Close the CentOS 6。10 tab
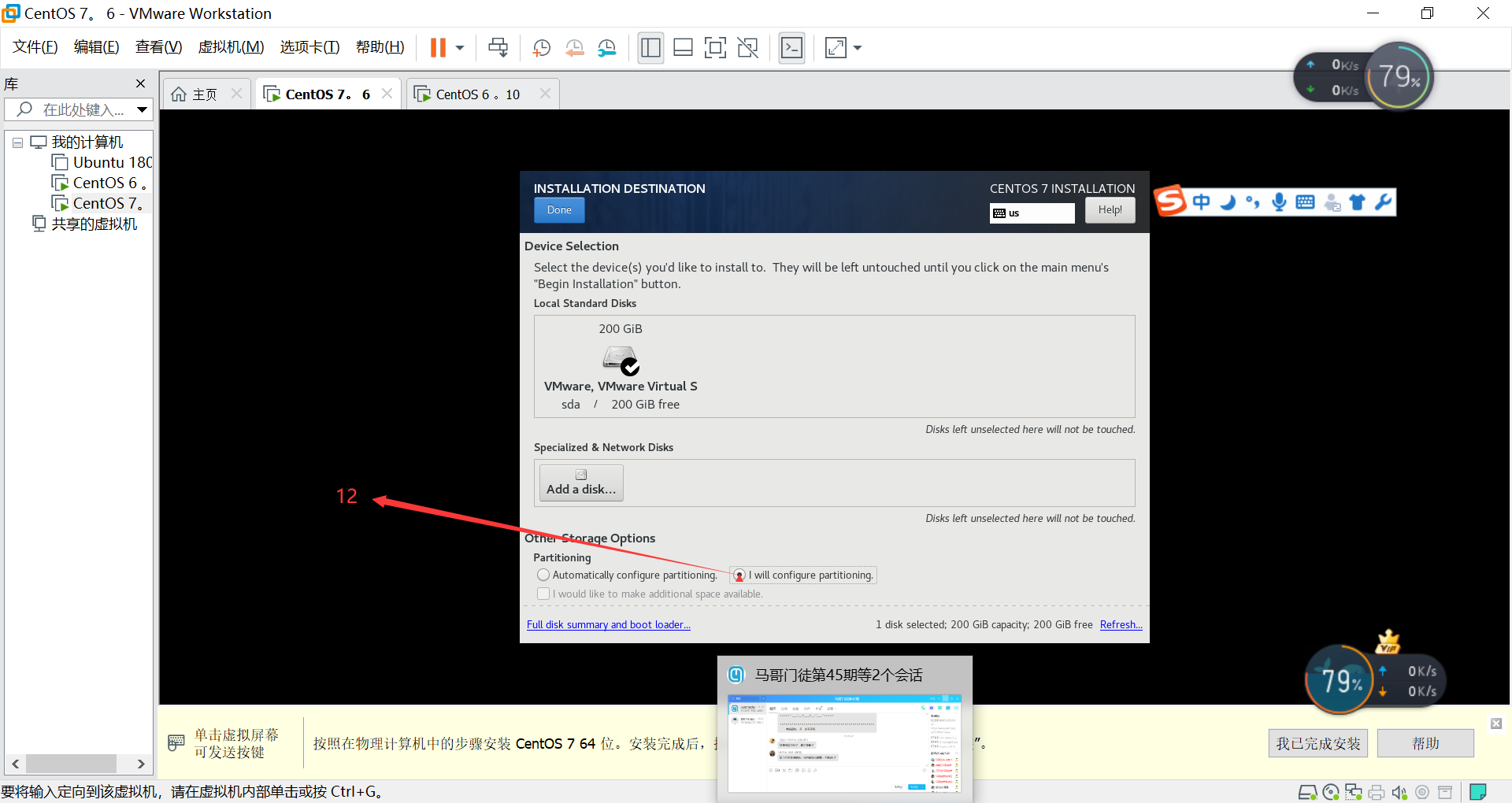The width and height of the screenshot is (1512, 803). pyautogui.click(x=545, y=94)
